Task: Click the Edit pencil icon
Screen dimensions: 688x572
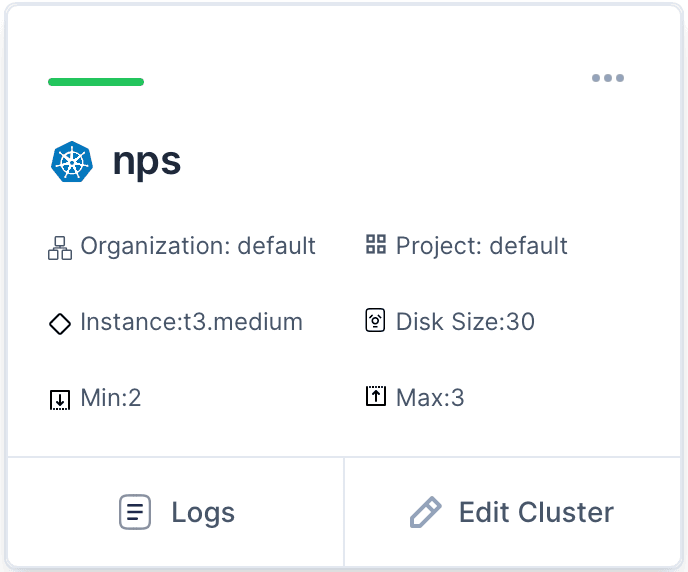Action: click(425, 513)
